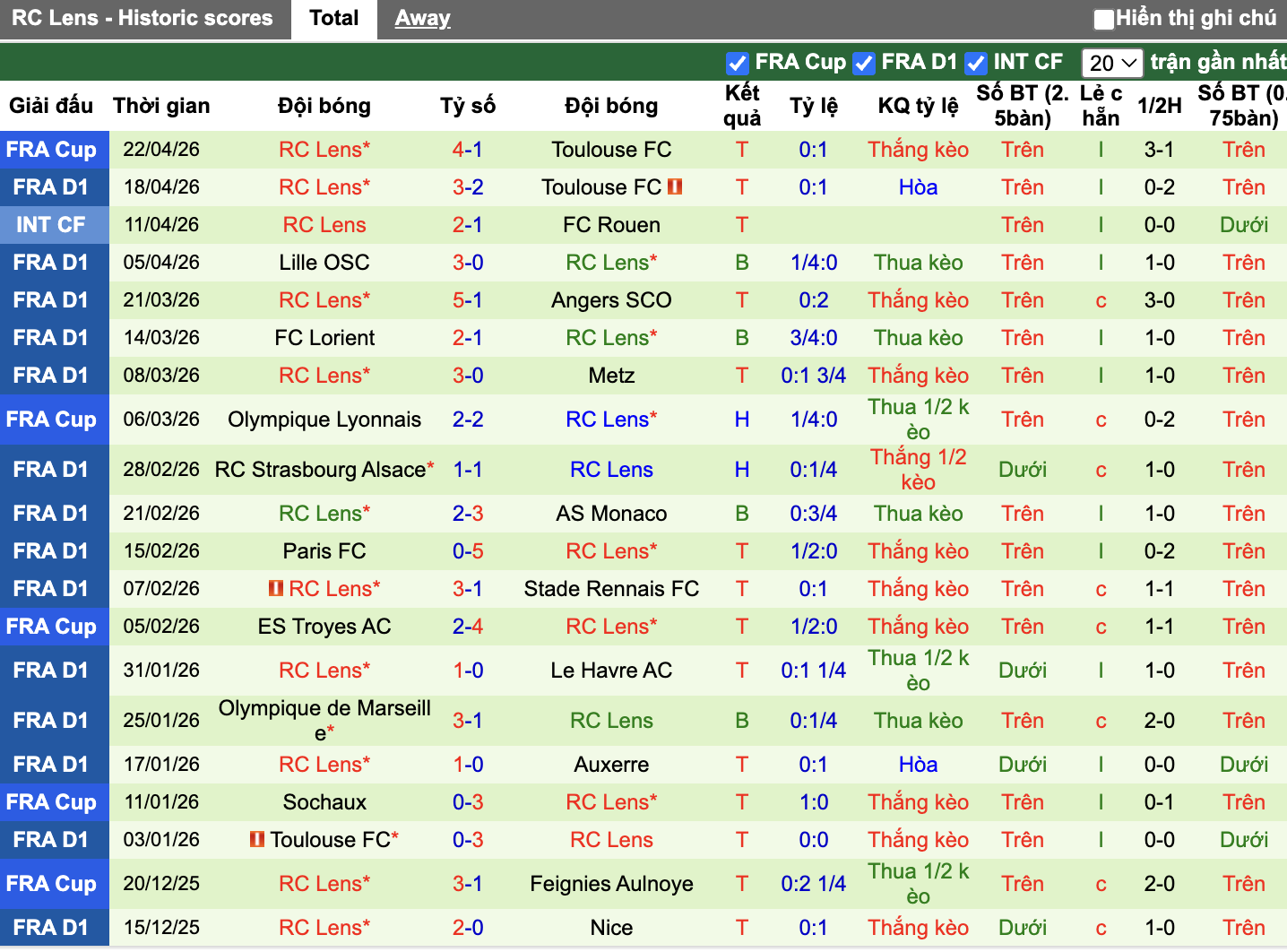1287x952 pixels.
Task: Click 3/4:0 odds on FC Lorient row
Action: [813, 338]
